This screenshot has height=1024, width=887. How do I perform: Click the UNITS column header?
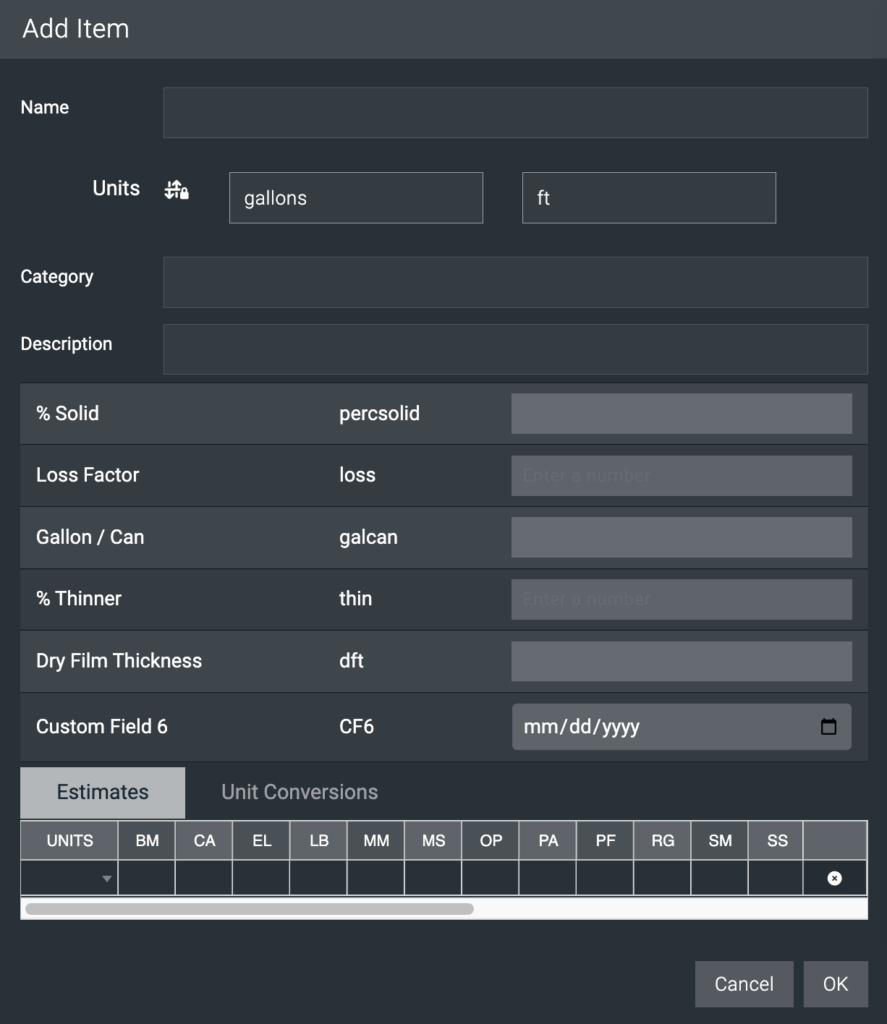tap(69, 840)
